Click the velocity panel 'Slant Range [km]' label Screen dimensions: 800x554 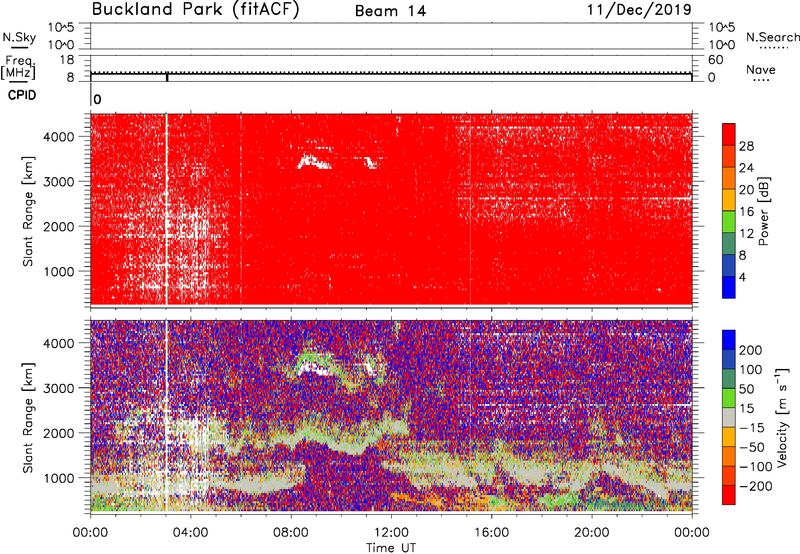pyautogui.click(x=28, y=418)
